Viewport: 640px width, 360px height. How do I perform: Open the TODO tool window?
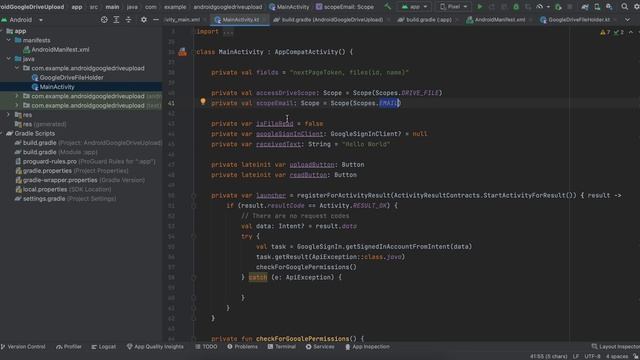[x=206, y=347]
